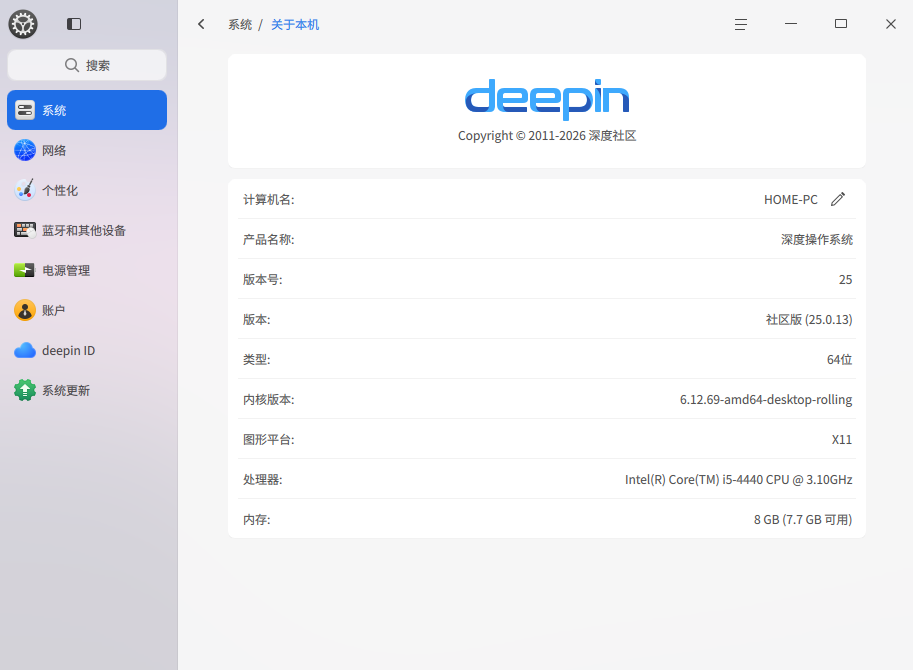Close the Control Center window
This screenshot has height=670, width=913.
[891, 24]
